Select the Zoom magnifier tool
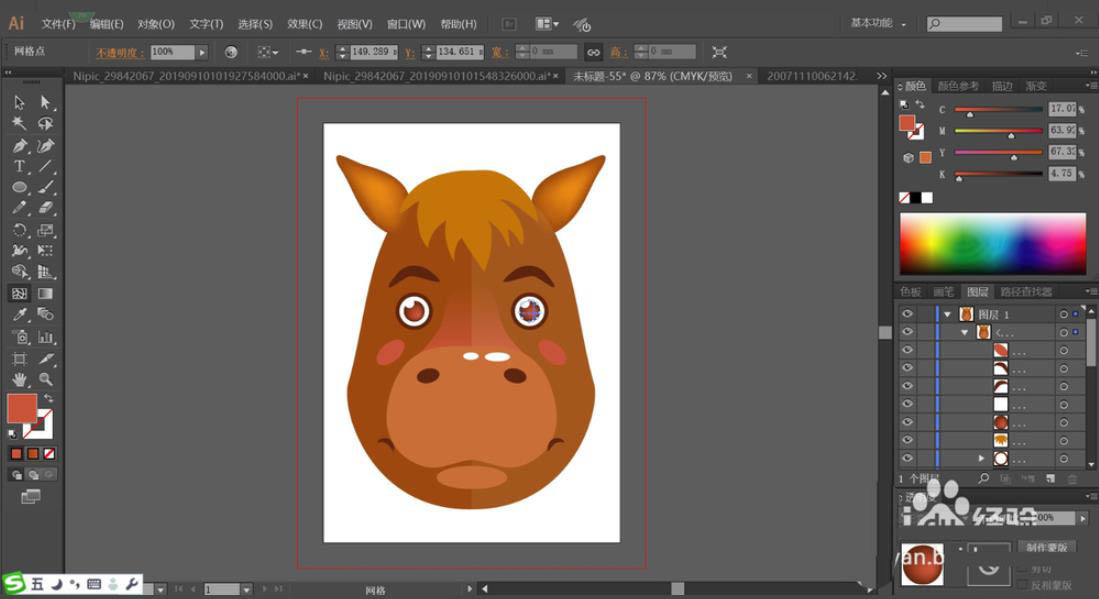Viewport: 1099px width, 599px height. [46, 380]
